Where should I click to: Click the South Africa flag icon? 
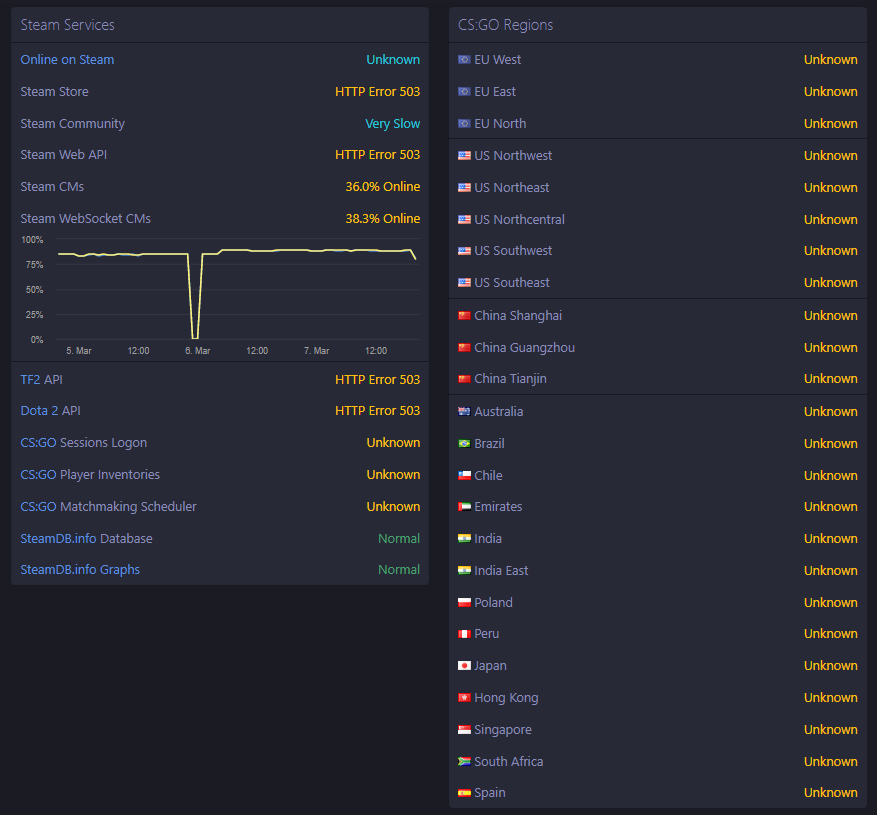point(464,761)
